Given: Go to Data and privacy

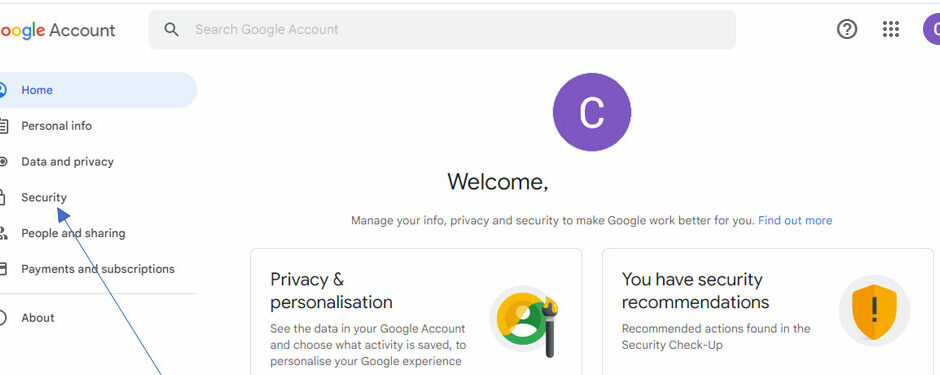Looking at the screenshot, I should tap(67, 162).
